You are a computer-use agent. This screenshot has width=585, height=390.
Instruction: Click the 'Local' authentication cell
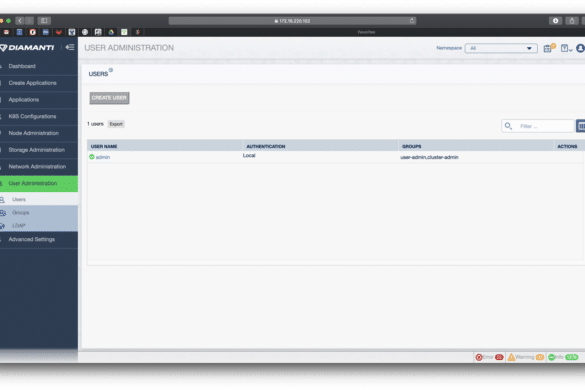tap(249, 155)
